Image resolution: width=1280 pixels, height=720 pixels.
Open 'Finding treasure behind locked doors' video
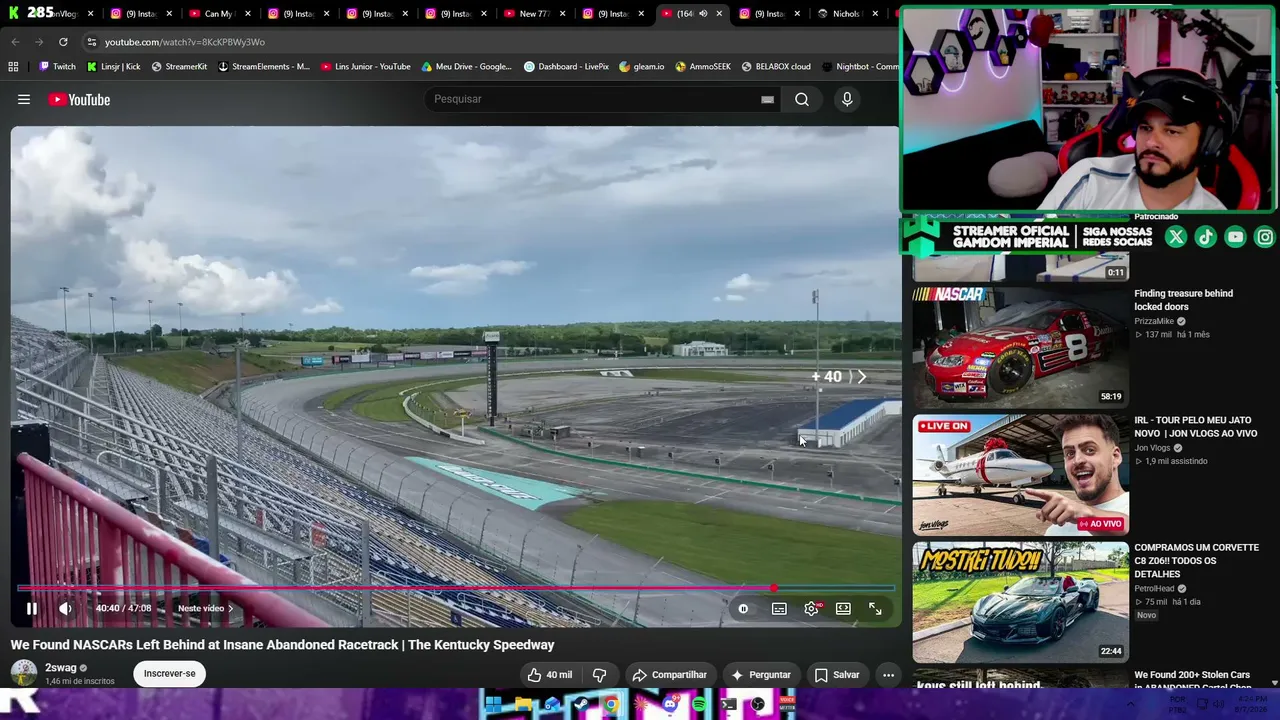[1183, 300]
